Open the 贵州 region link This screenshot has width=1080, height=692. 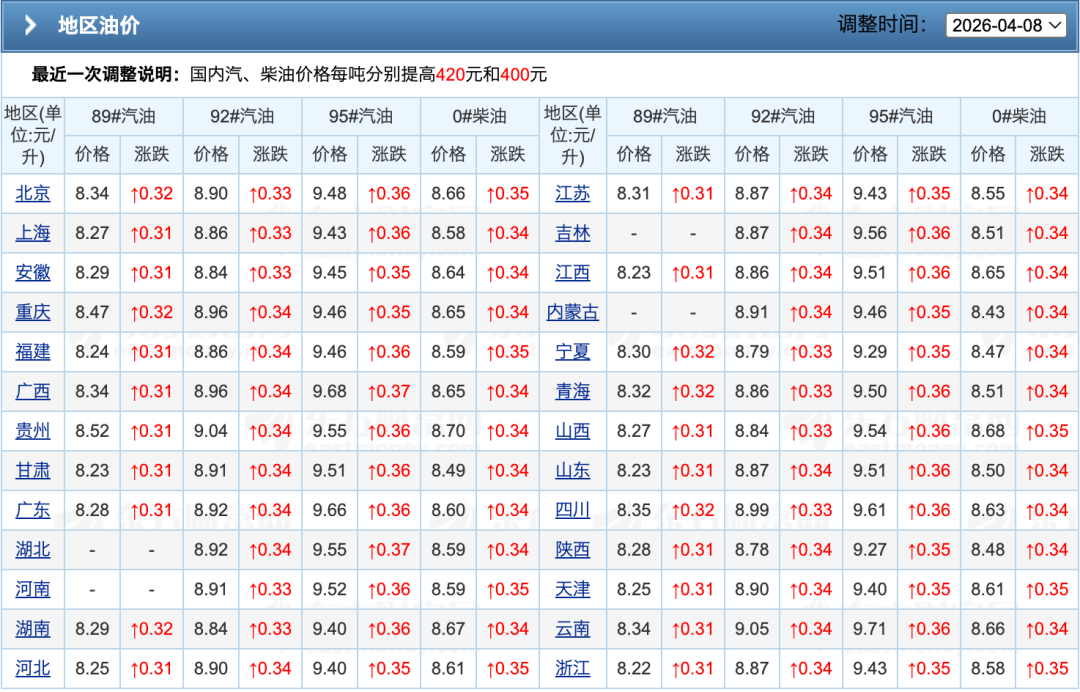pos(33,431)
